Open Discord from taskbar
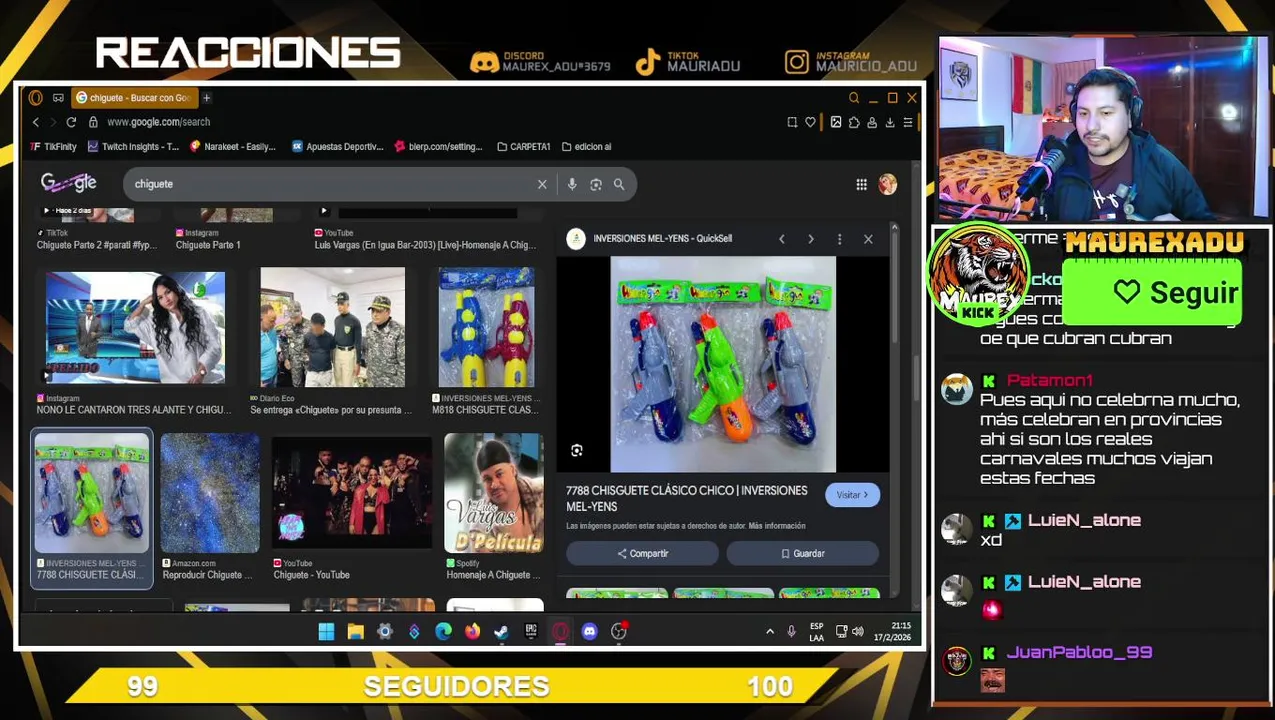1275x720 pixels. (x=589, y=631)
